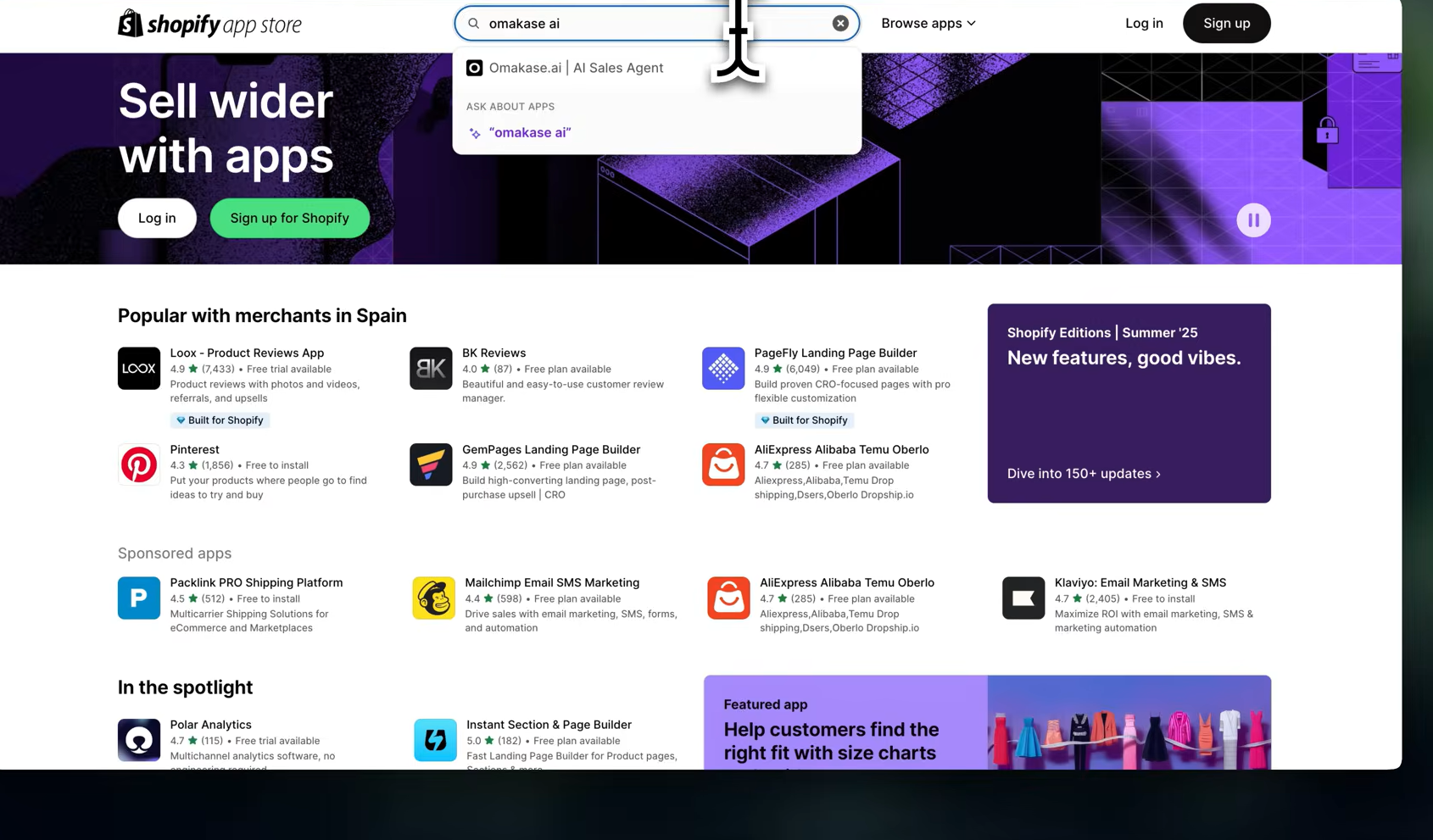Expand the Browse apps dropdown
The image size is (1433, 840).
point(928,24)
